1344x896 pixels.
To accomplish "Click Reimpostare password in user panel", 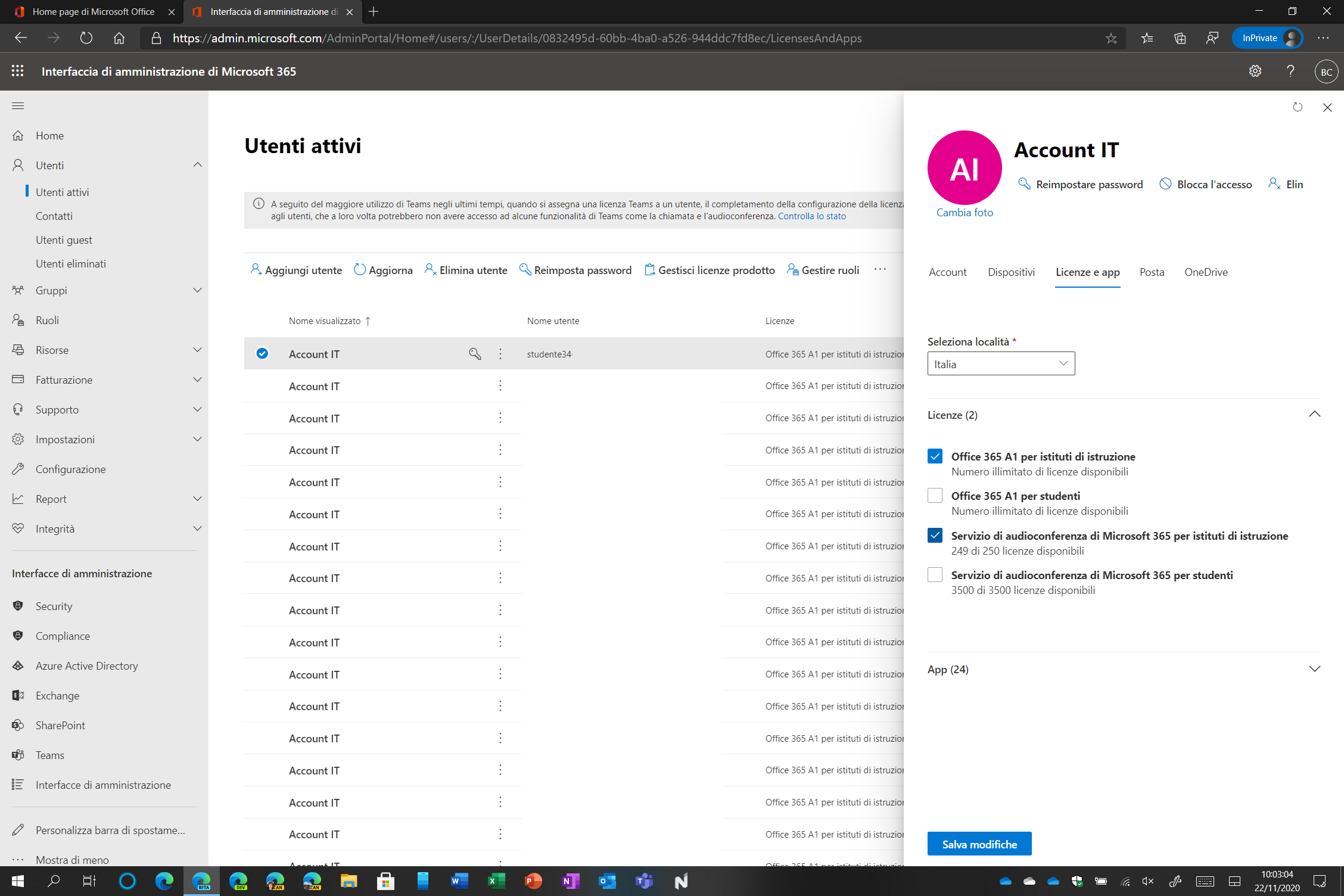I will coord(1081,184).
